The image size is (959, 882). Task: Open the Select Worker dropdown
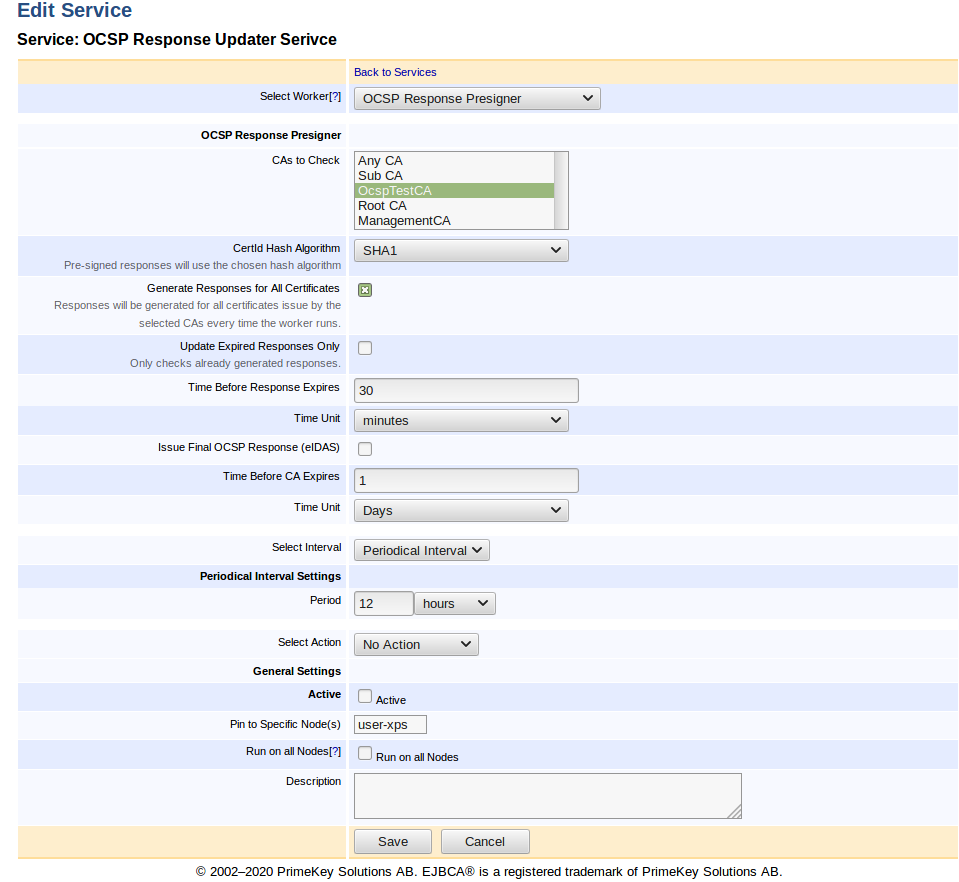[x=476, y=98]
